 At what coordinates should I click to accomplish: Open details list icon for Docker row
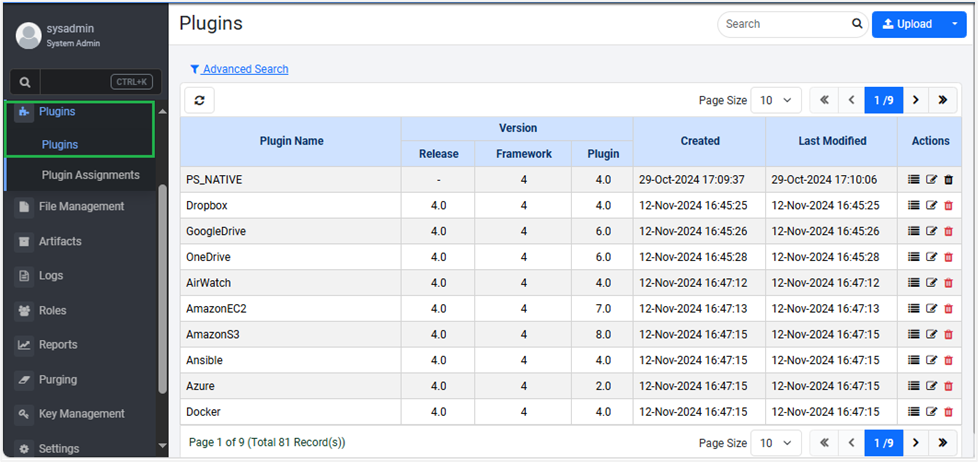tap(914, 412)
